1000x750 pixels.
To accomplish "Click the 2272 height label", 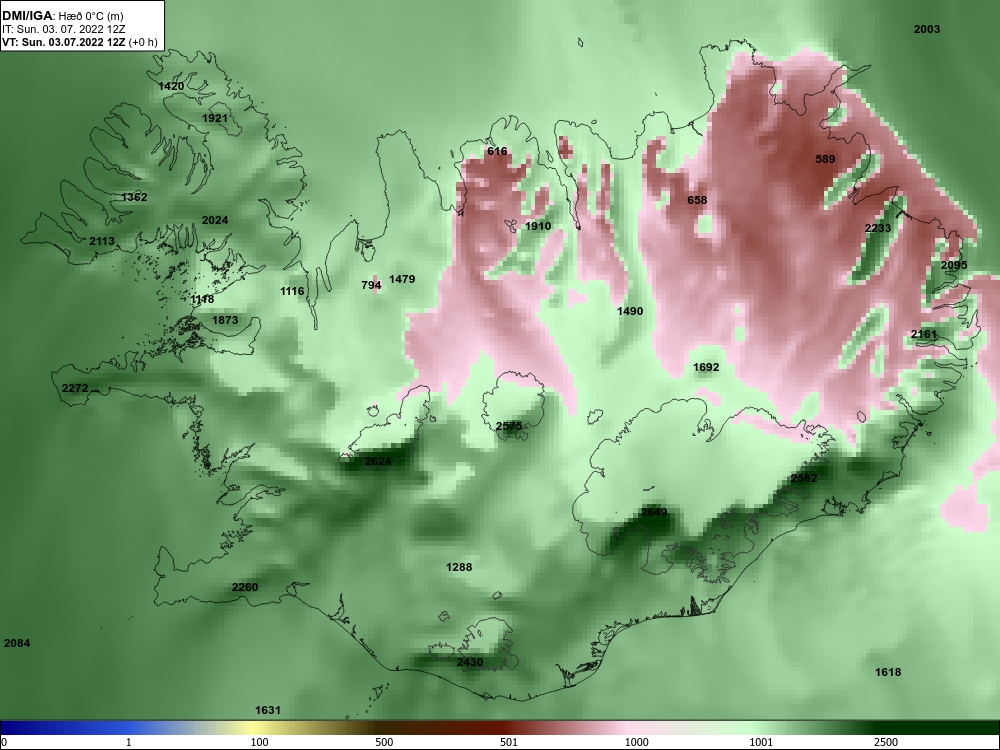I will click(x=75, y=388).
